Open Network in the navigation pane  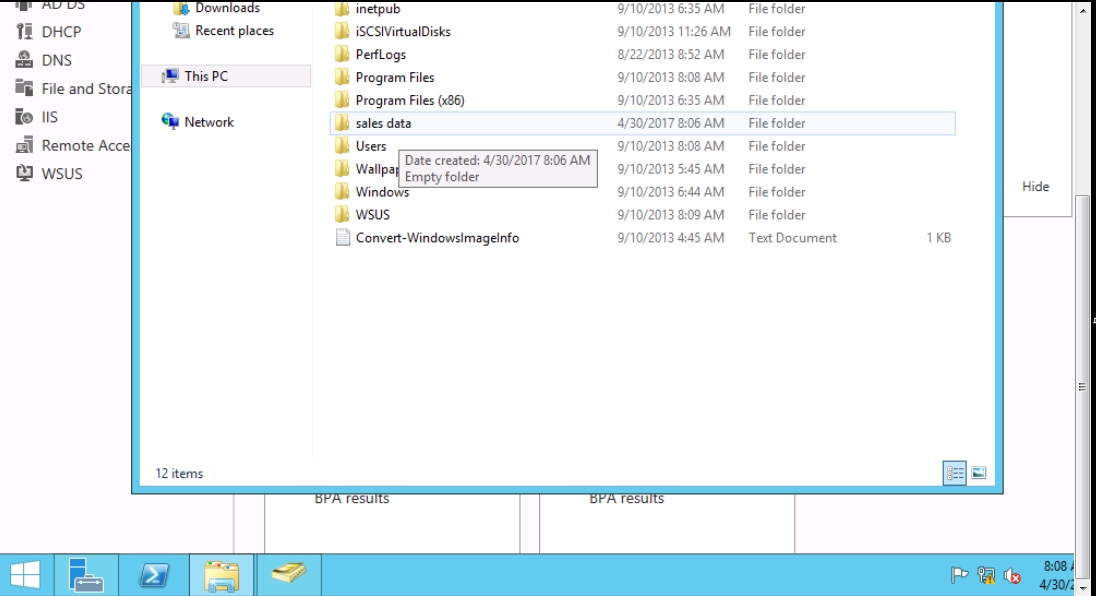click(208, 122)
